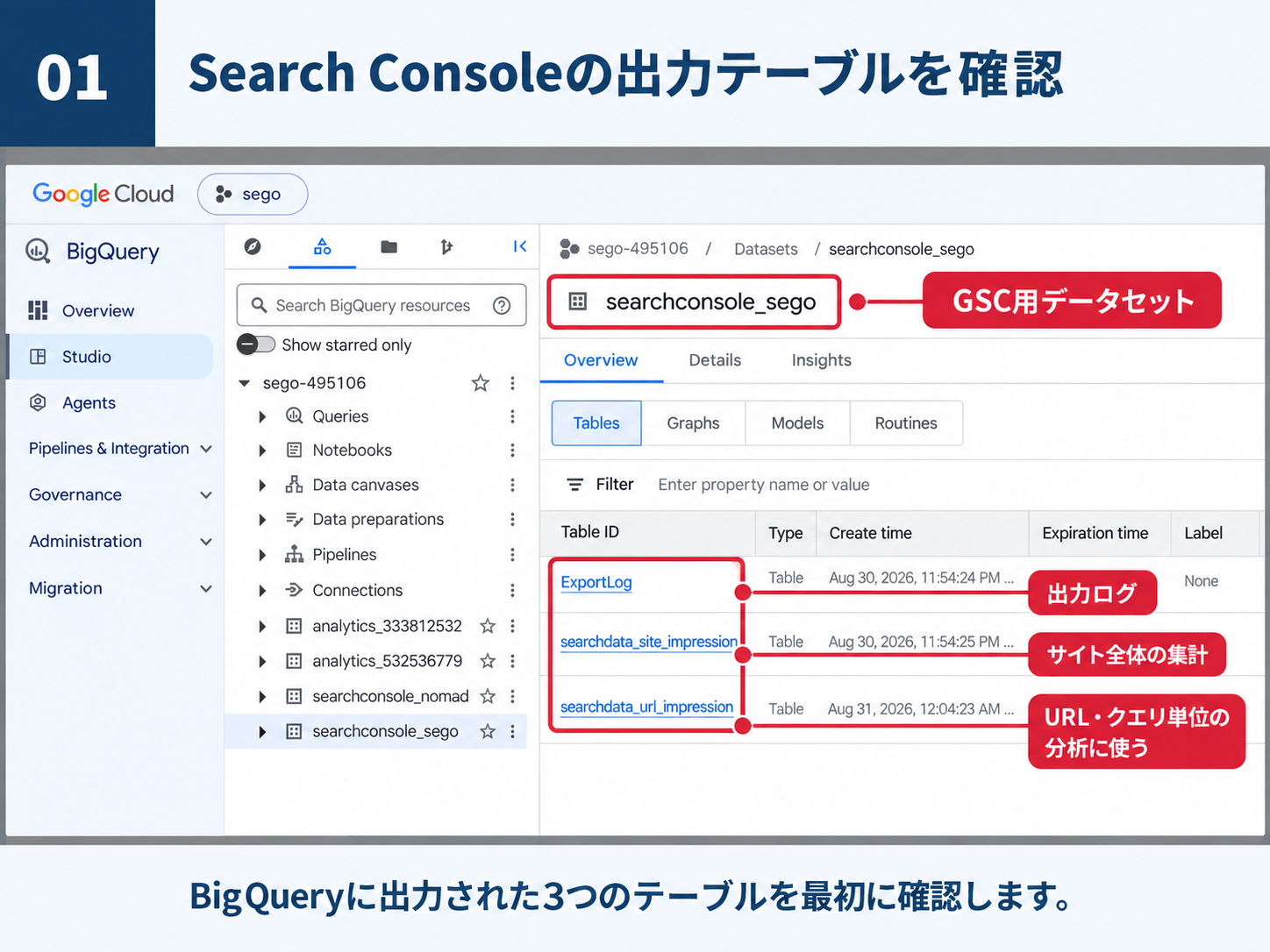Switch to the Insights tab
The height and width of the screenshot is (952, 1270).
click(x=821, y=360)
